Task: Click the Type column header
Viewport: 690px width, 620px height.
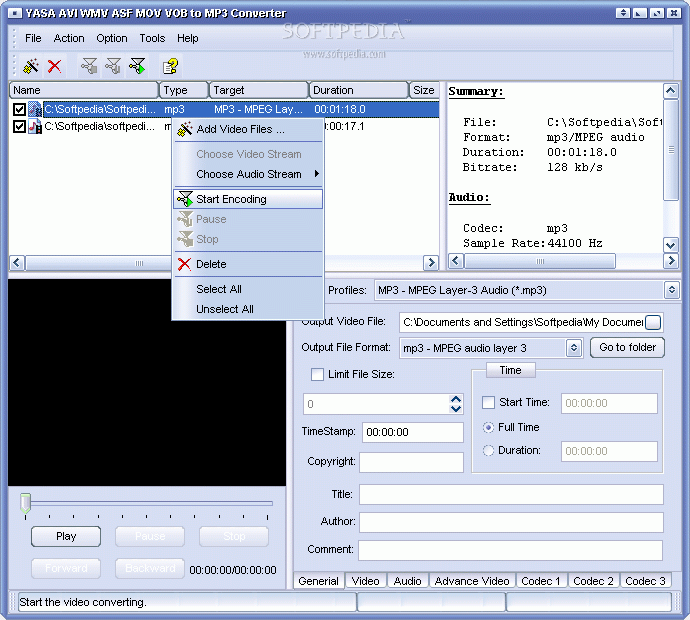Action: (x=184, y=90)
